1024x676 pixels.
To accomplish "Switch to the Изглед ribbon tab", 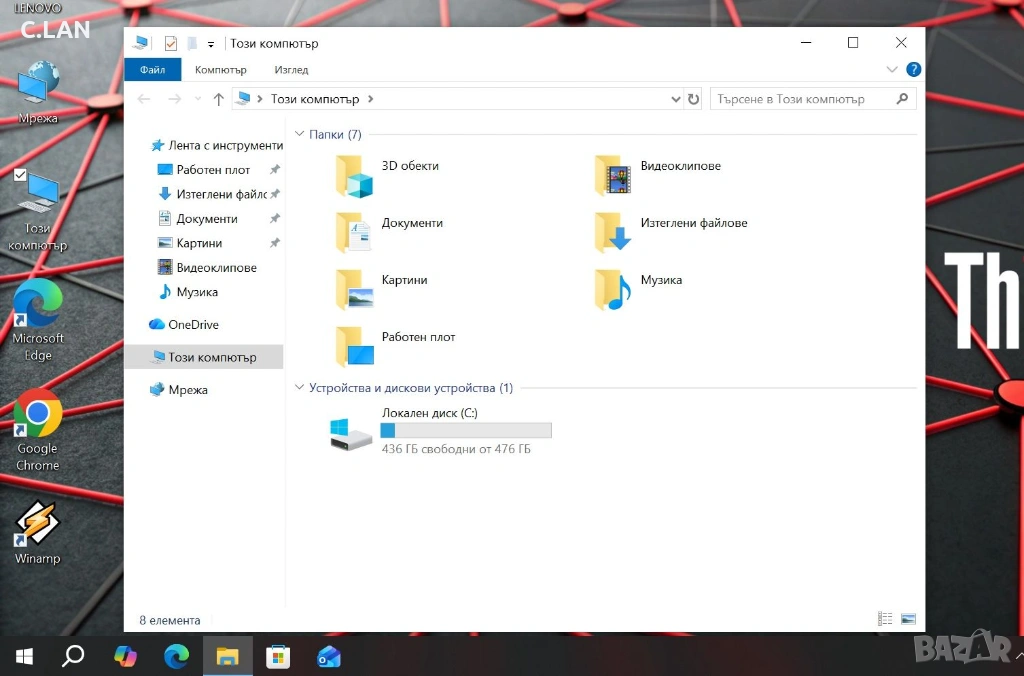I will point(291,70).
